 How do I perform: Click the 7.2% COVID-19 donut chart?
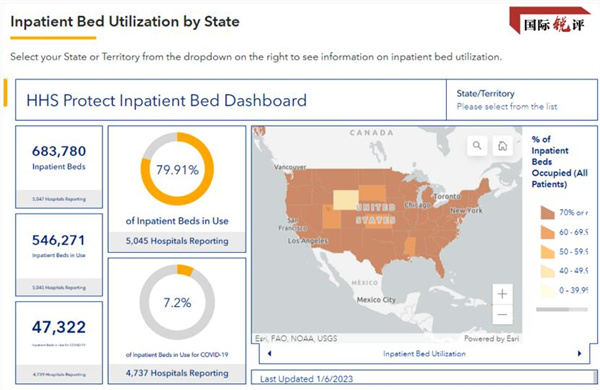[177, 302]
